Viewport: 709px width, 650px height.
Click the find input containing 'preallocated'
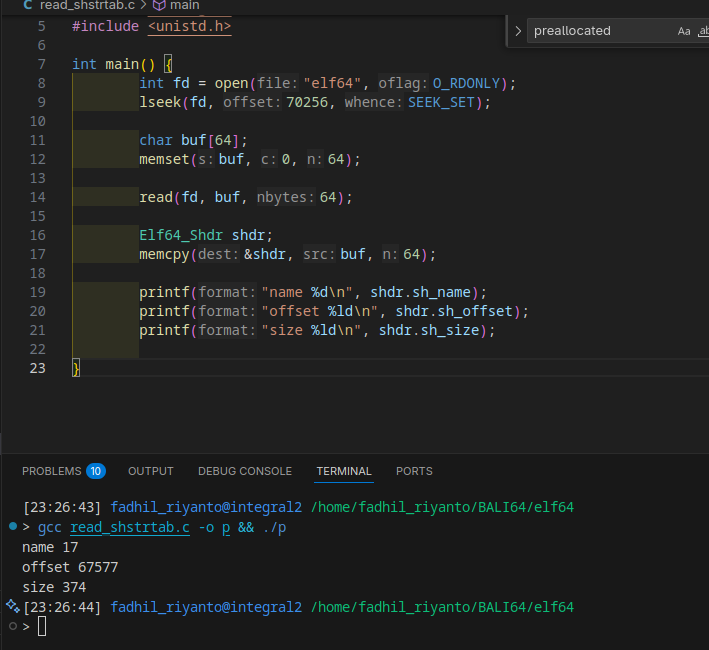click(x=598, y=31)
